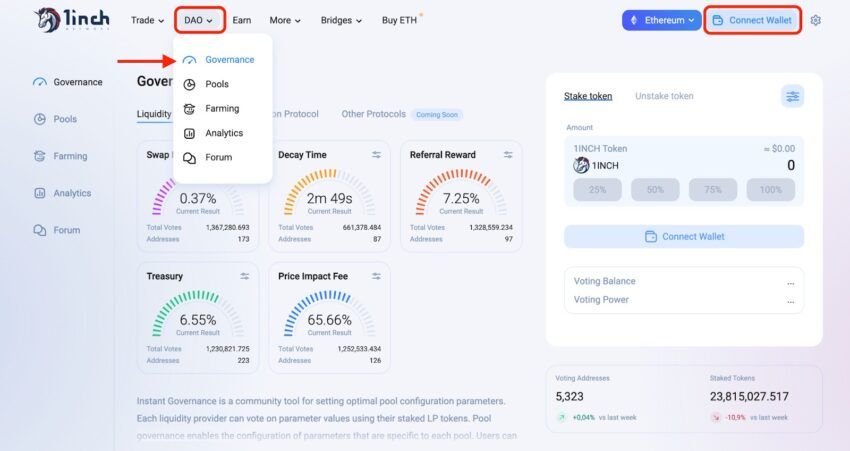Viewport: 850px width, 451px height.
Task: Click sidebar Farming icon
Action: click(40, 156)
